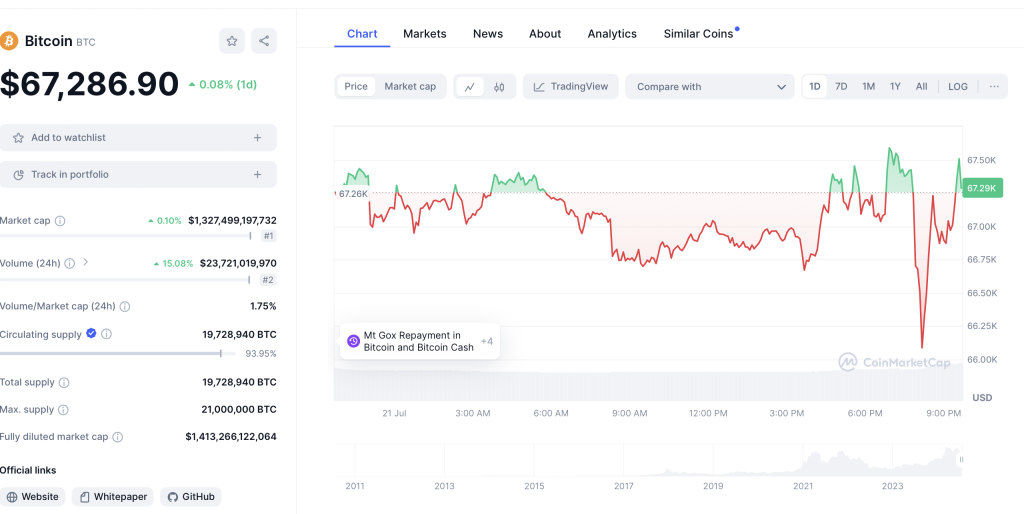Select the 7D time range
The height and width of the screenshot is (514, 1024).
(x=841, y=87)
